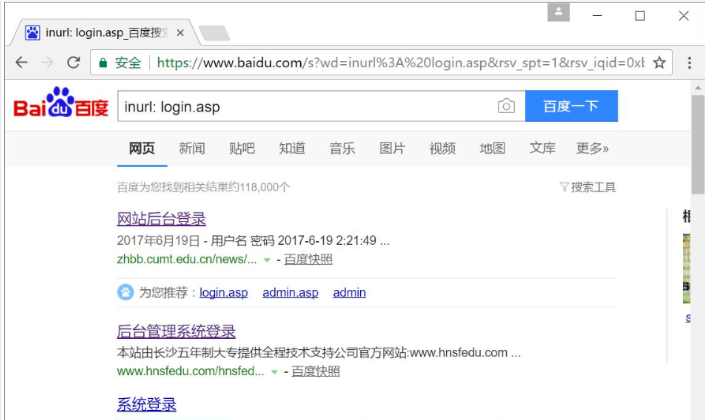The width and height of the screenshot is (705, 420).
Task: Click the browser back arrow
Action: (x=21, y=62)
